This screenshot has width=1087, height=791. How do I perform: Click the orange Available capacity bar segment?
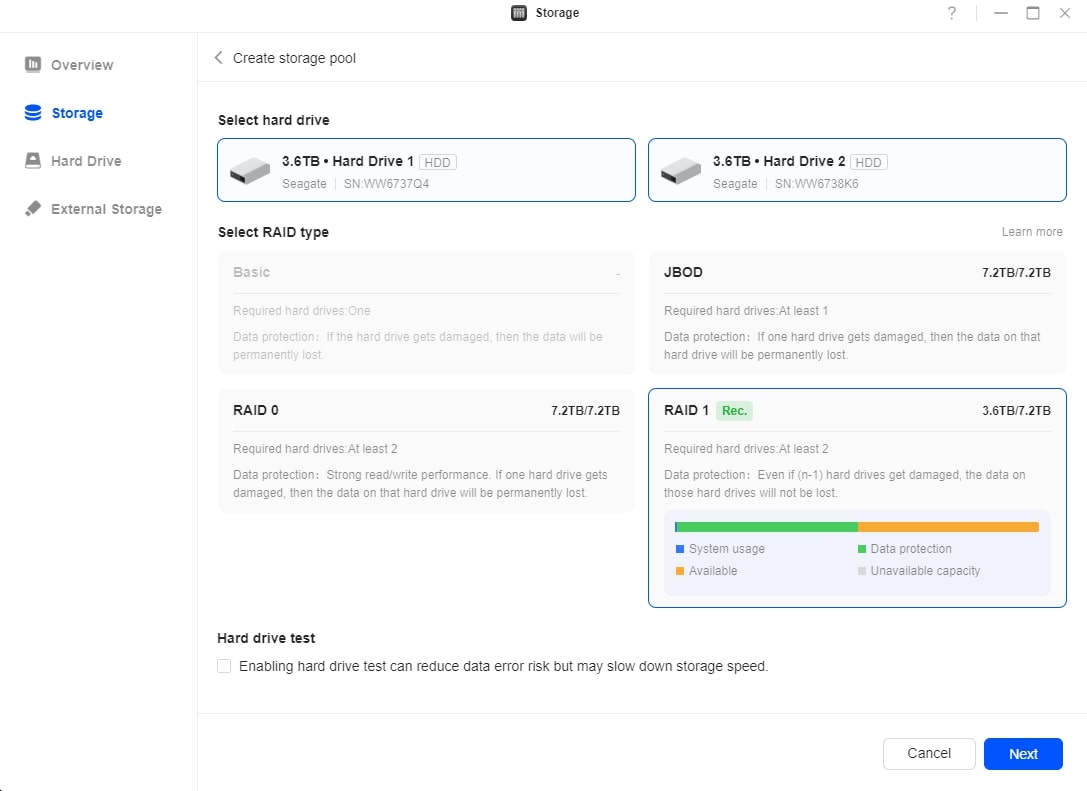click(948, 527)
